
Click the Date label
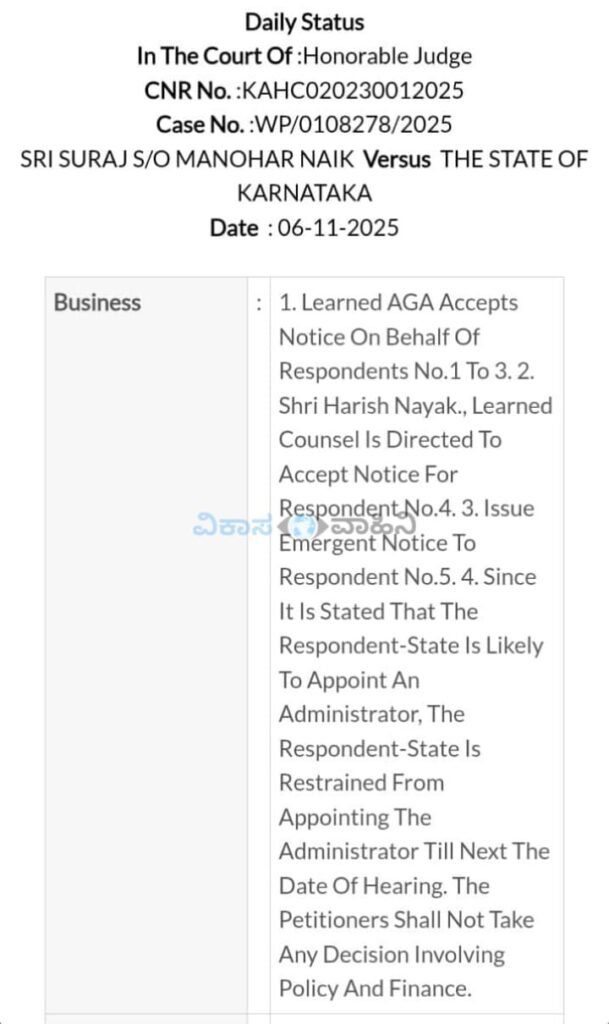pos(234,228)
